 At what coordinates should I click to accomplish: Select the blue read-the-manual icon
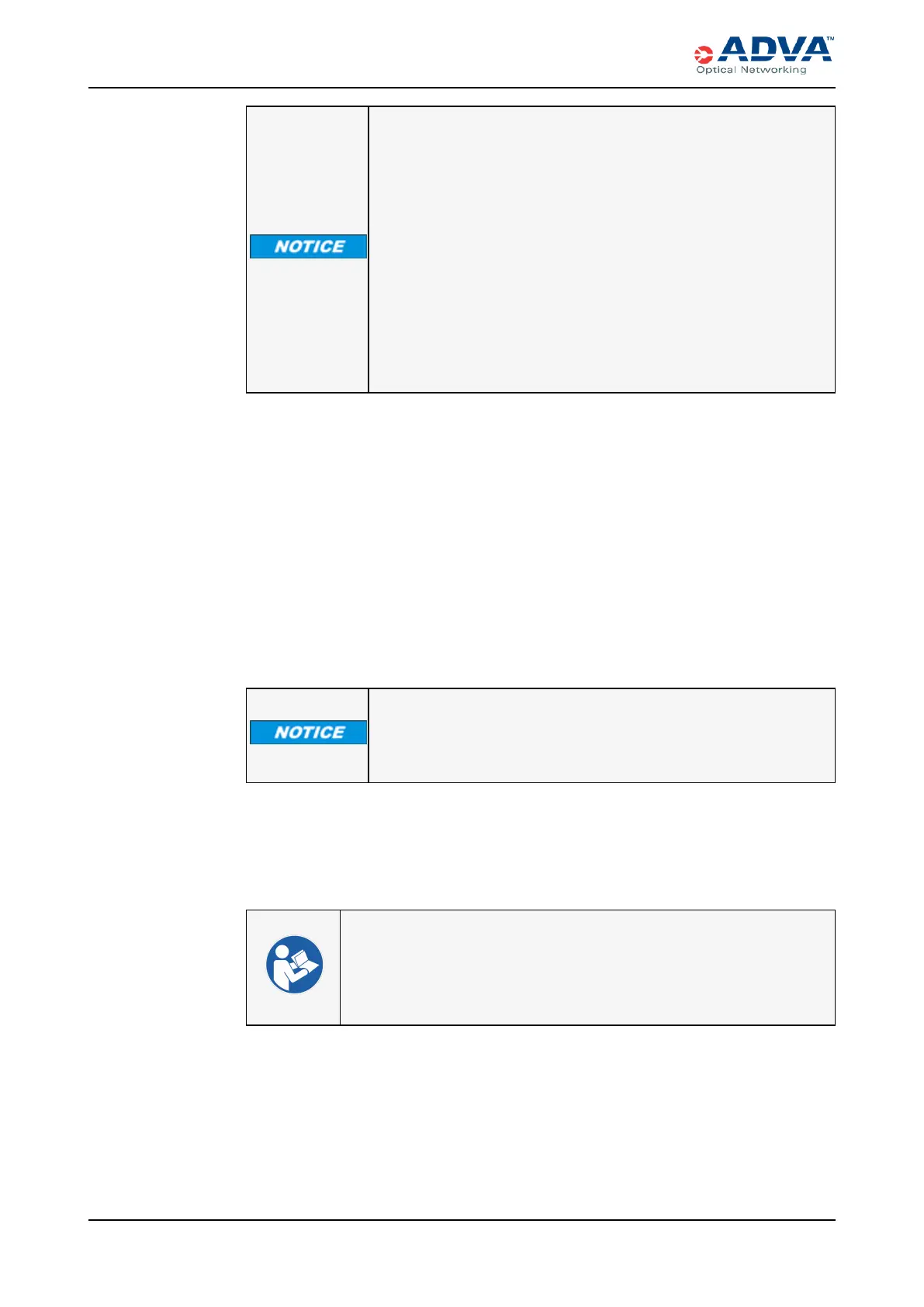point(294,964)
